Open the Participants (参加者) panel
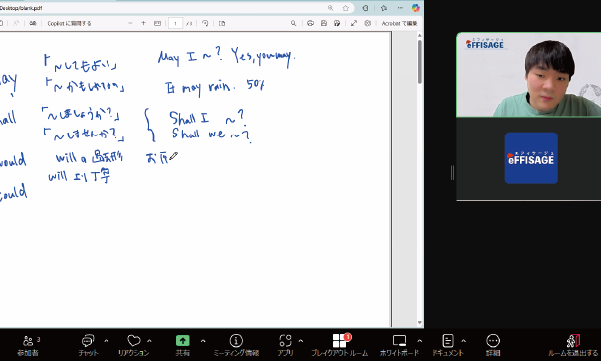The height and width of the screenshot is (361, 601). 28,345
